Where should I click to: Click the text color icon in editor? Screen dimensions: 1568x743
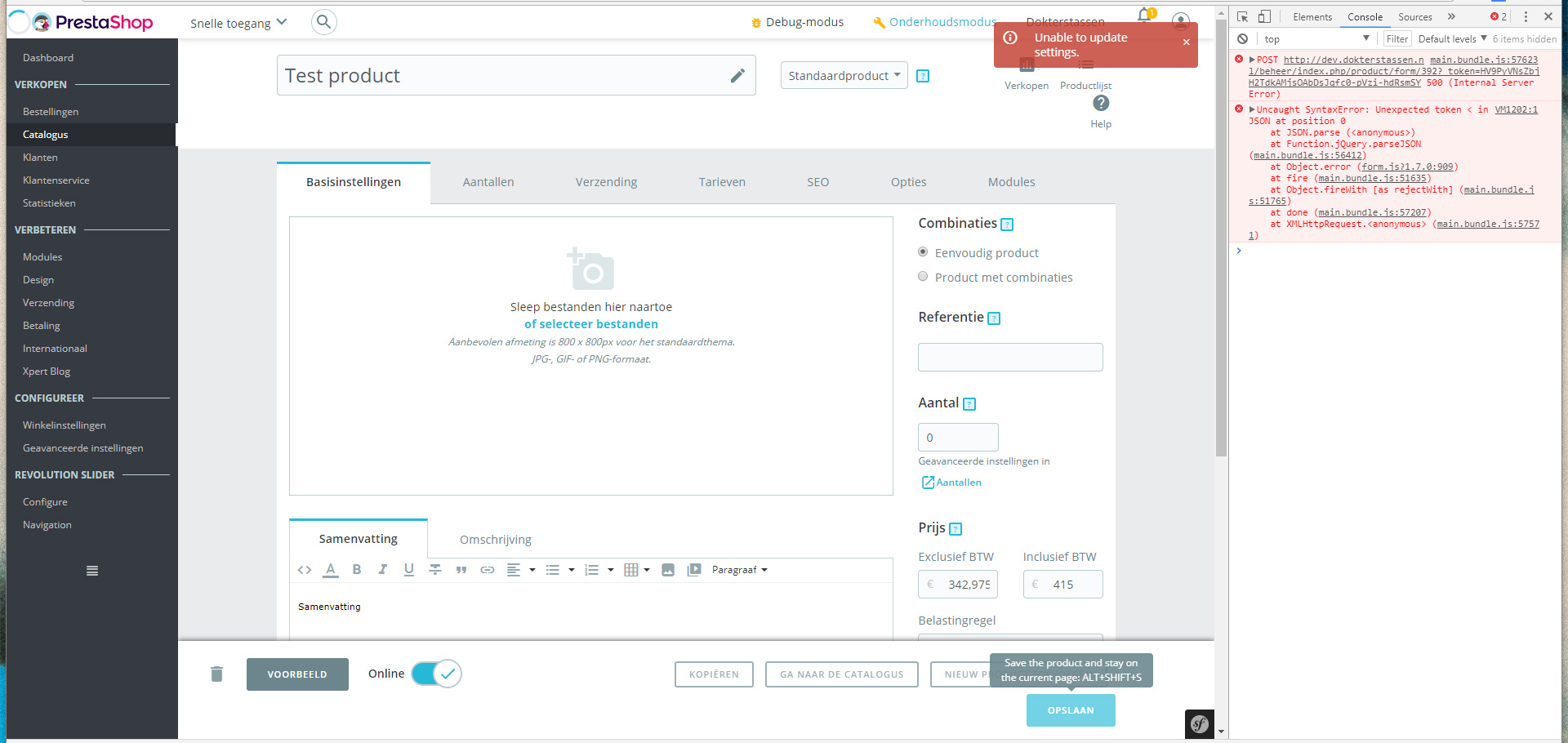pyautogui.click(x=331, y=570)
